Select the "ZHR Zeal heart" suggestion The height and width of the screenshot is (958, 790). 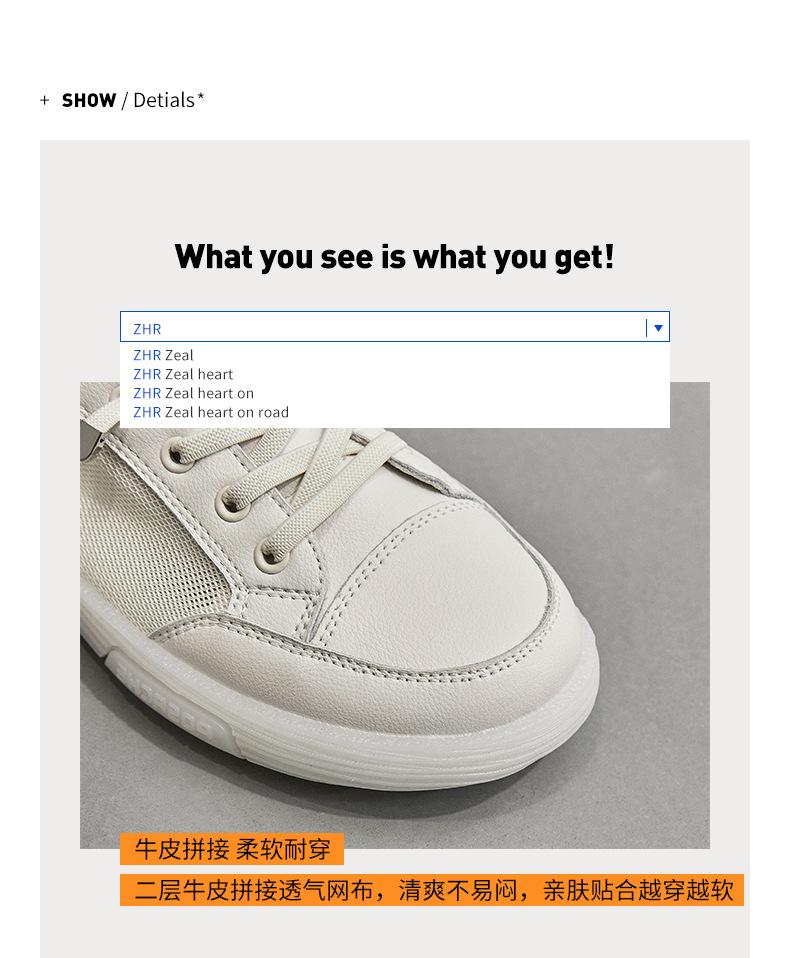pyautogui.click(x=183, y=374)
